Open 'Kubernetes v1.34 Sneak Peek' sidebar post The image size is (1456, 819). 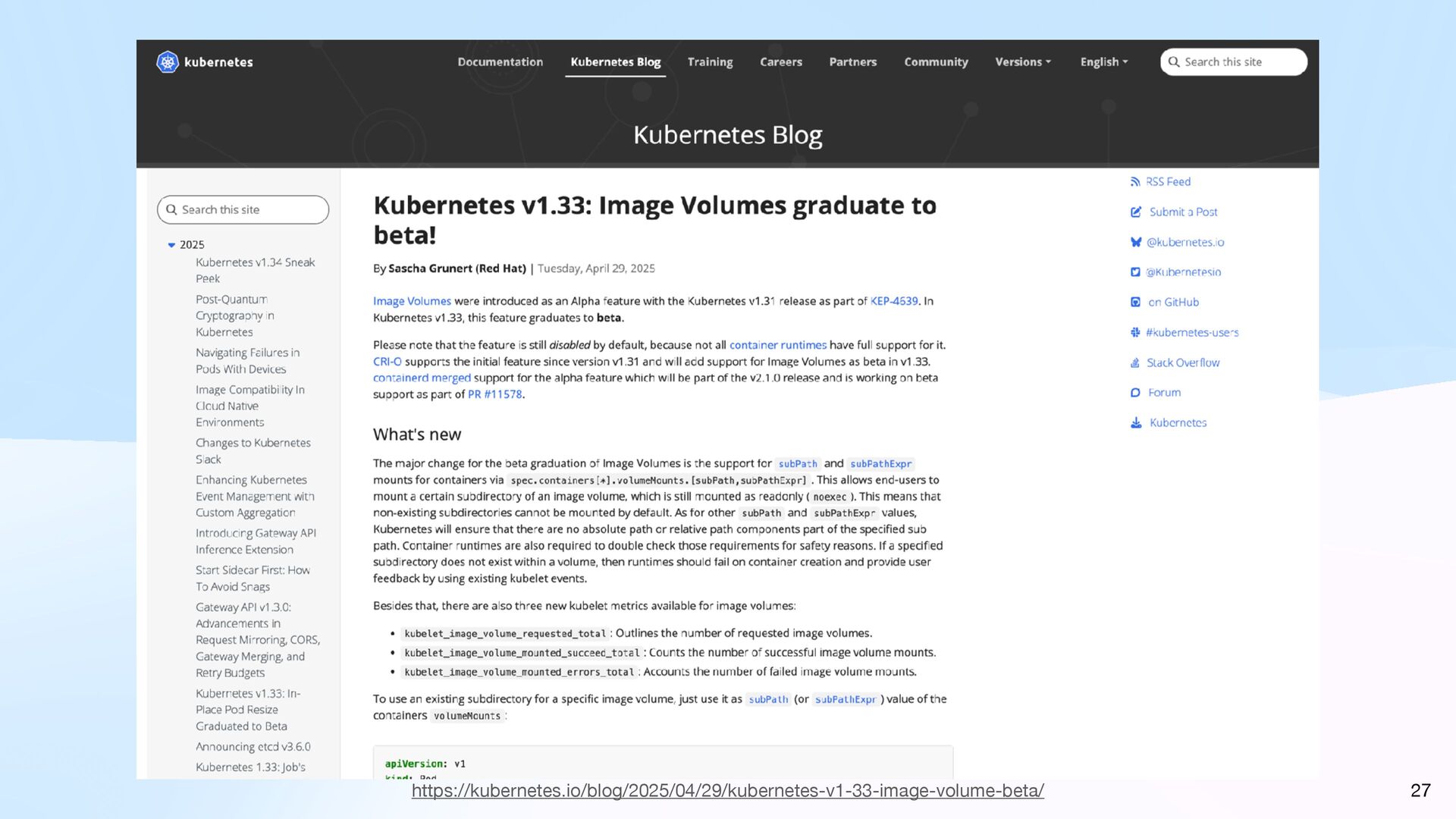[x=255, y=271]
